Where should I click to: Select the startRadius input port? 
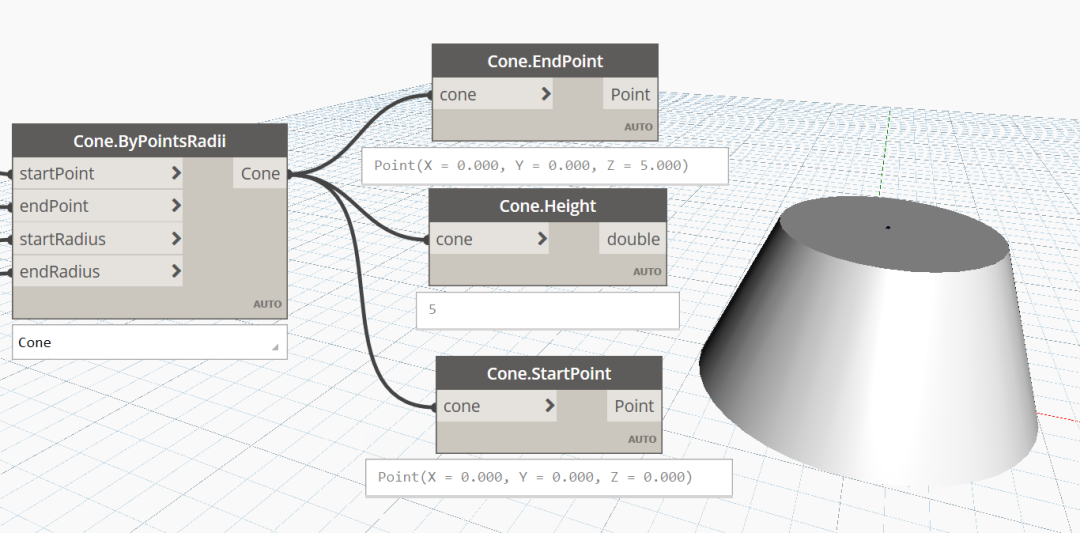[98, 239]
